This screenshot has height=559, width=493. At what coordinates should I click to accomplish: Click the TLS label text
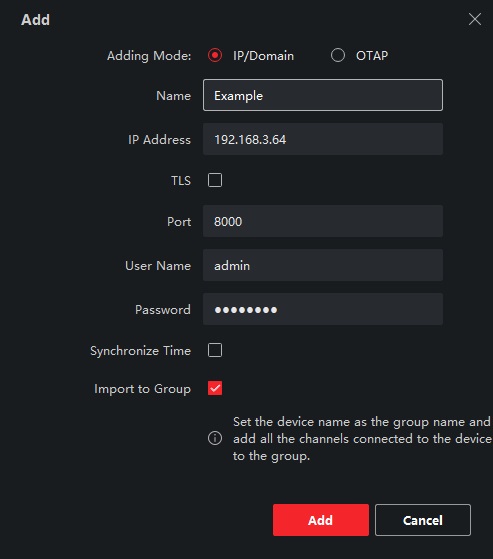pos(181,180)
